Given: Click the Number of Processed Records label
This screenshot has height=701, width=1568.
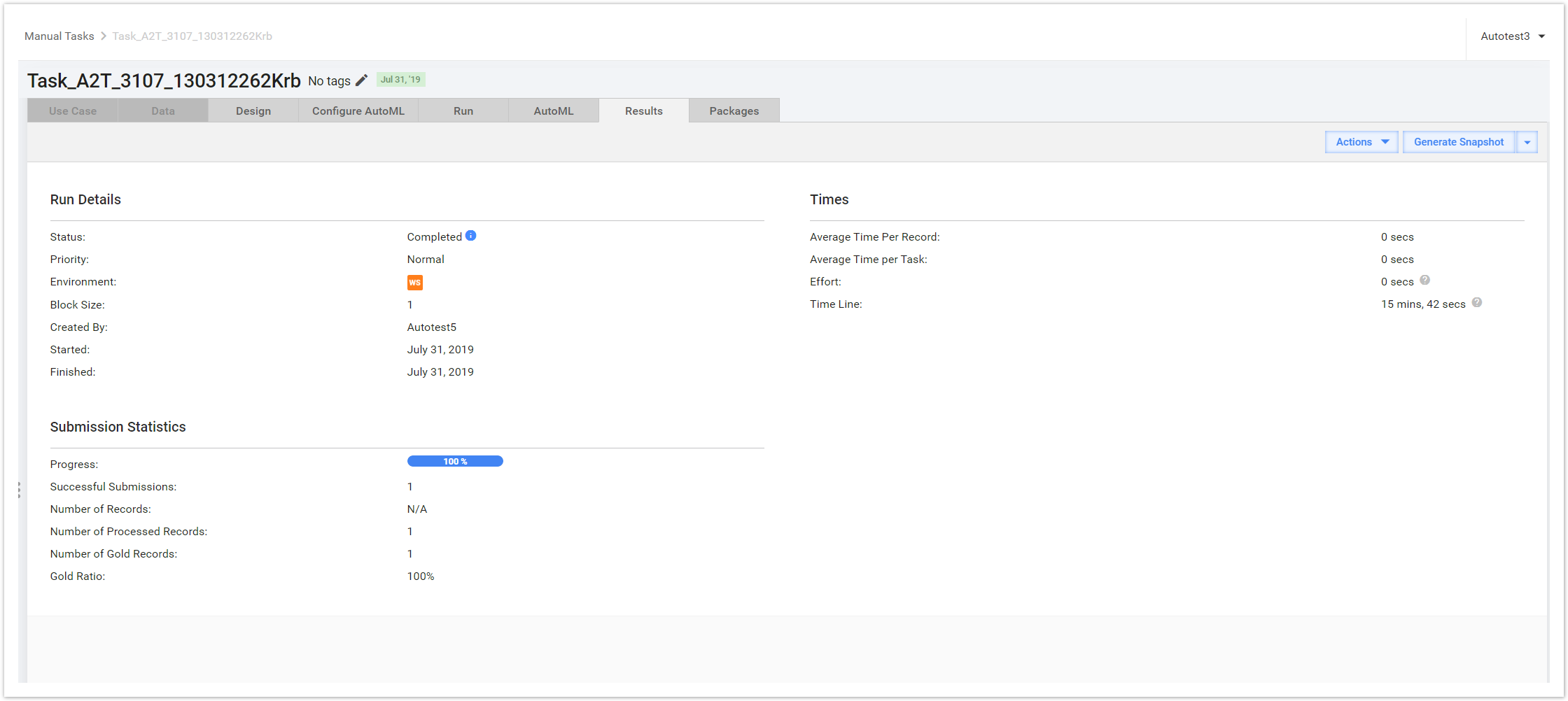Looking at the screenshot, I should coord(129,532).
